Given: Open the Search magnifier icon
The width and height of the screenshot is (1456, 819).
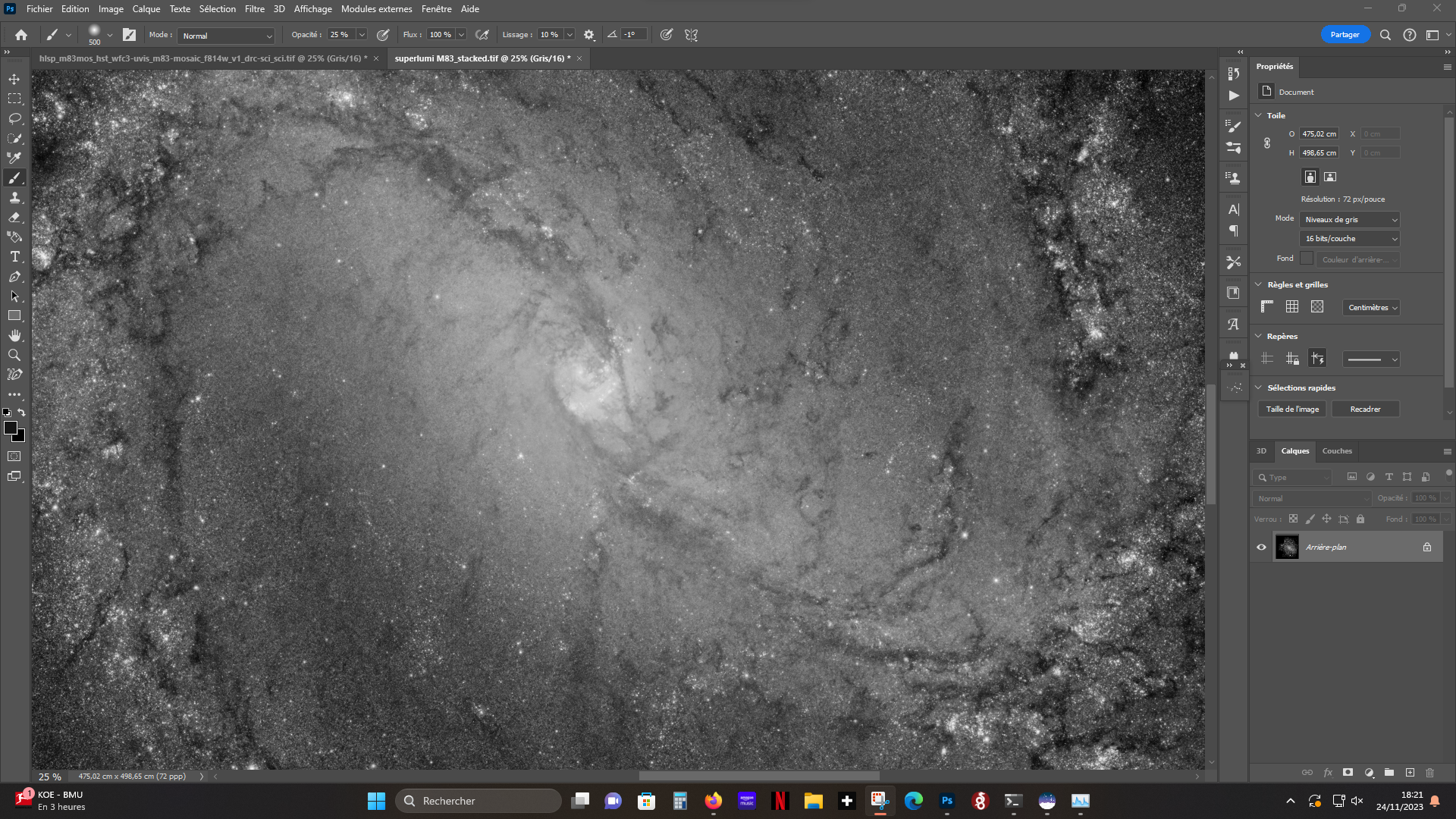Looking at the screenshot, I should (x=1385, y=35).
